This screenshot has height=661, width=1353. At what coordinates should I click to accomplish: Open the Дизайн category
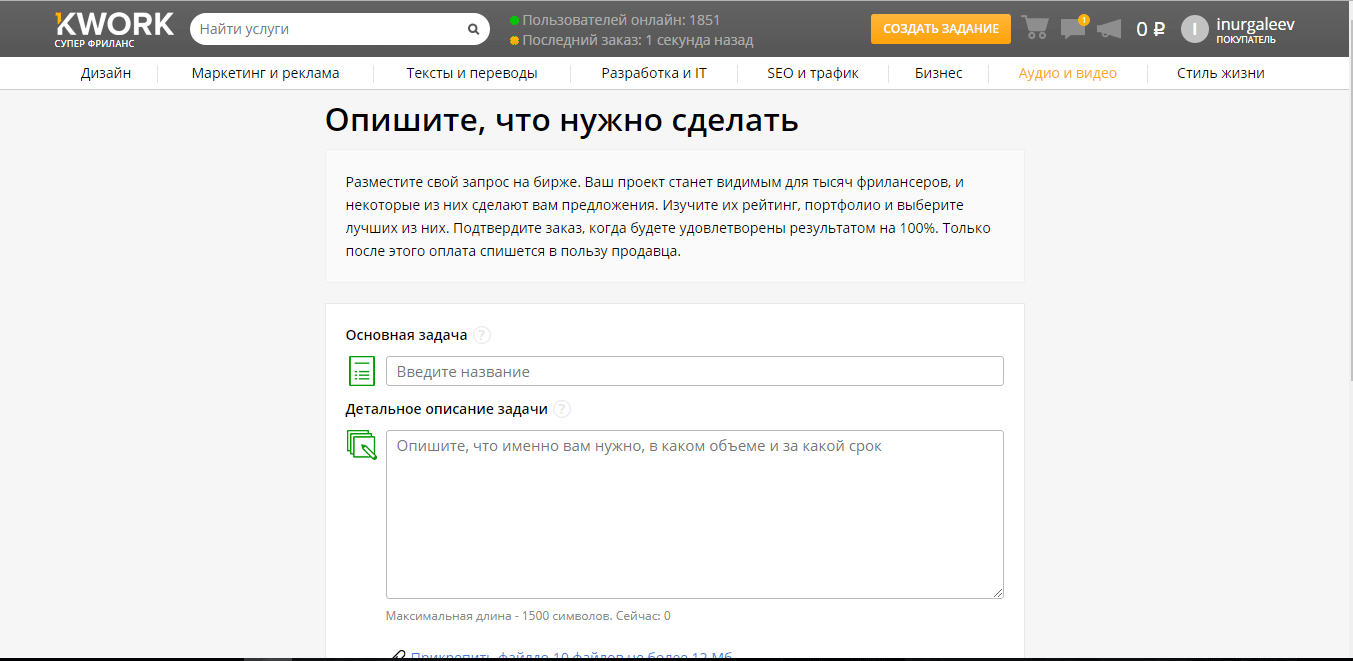coord(106,73)
